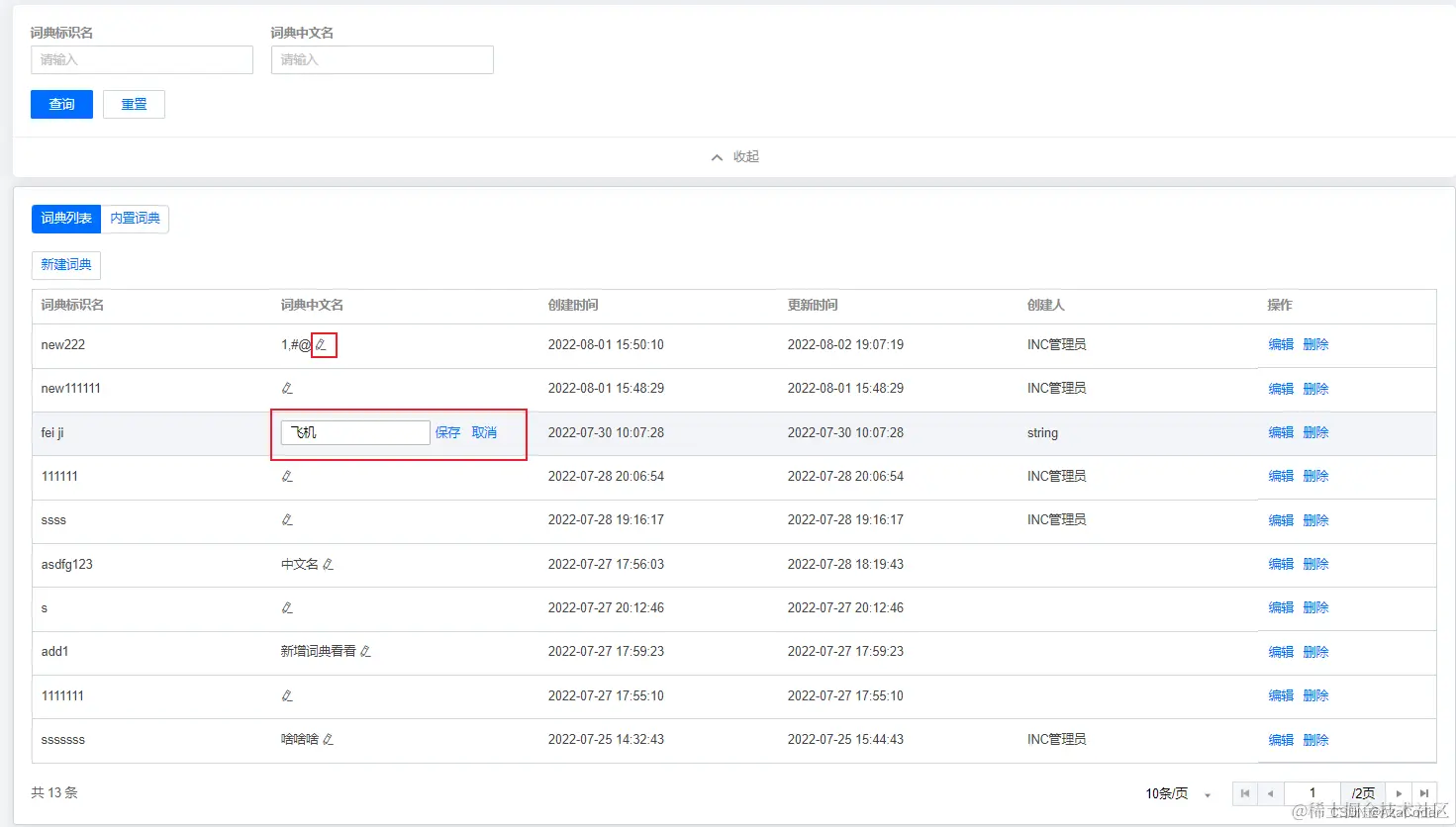This screenshot has height=827, width=1456.
Task: Click the asdfg123 dictionary identifier cell
Action: click(67, 565)
